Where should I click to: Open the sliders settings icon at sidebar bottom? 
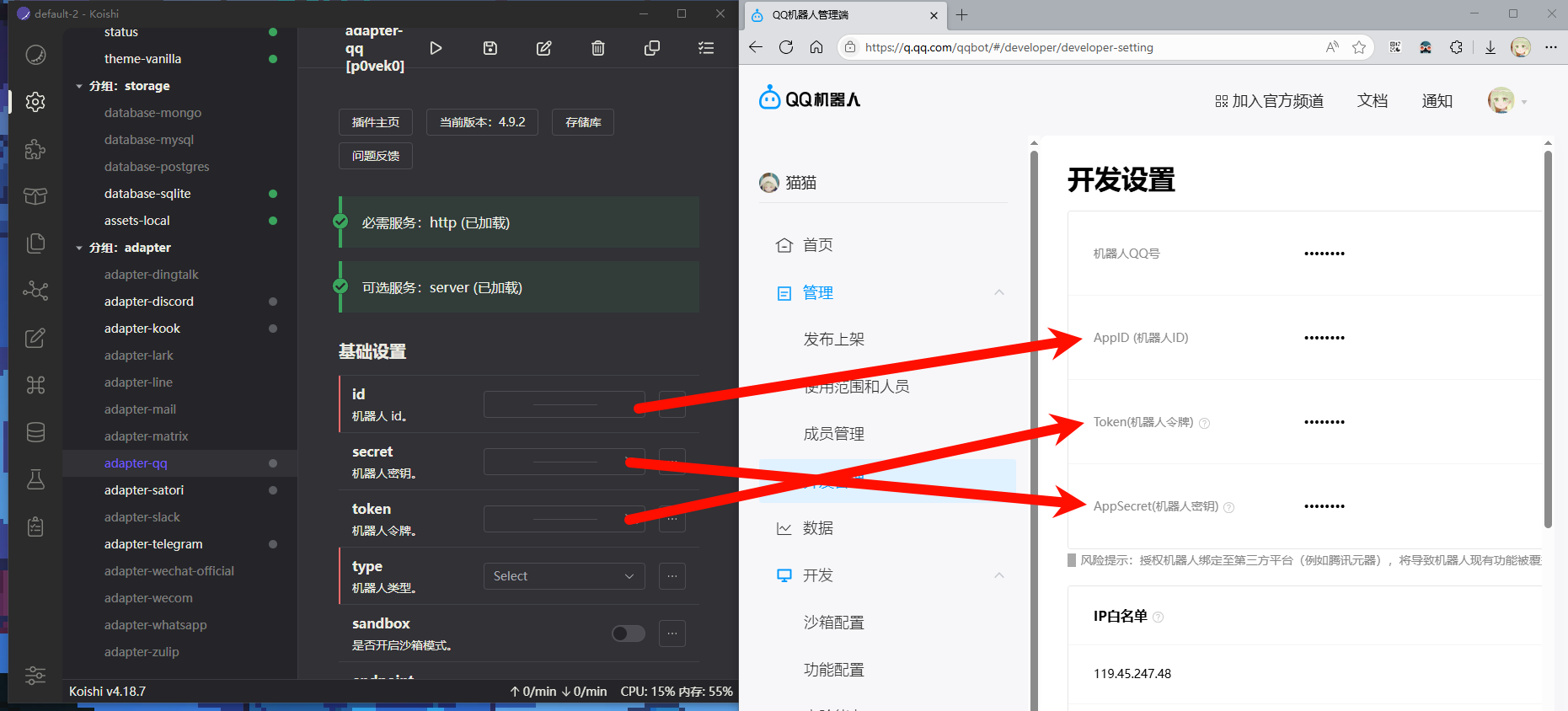click(x=35, y=675)
